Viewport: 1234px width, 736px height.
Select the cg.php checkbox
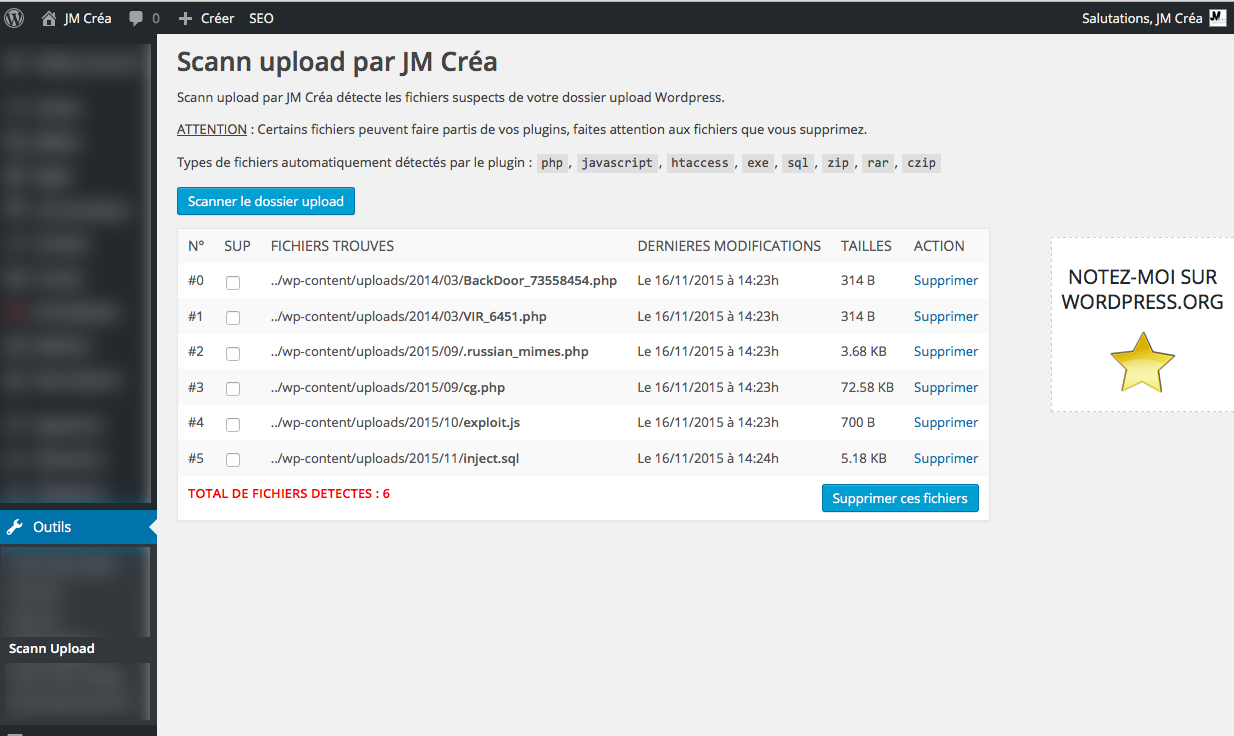233,389
